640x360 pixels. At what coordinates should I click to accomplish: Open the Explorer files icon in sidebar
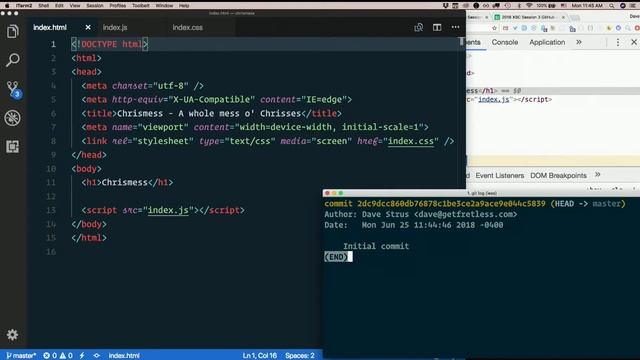[x=13, y=31]
